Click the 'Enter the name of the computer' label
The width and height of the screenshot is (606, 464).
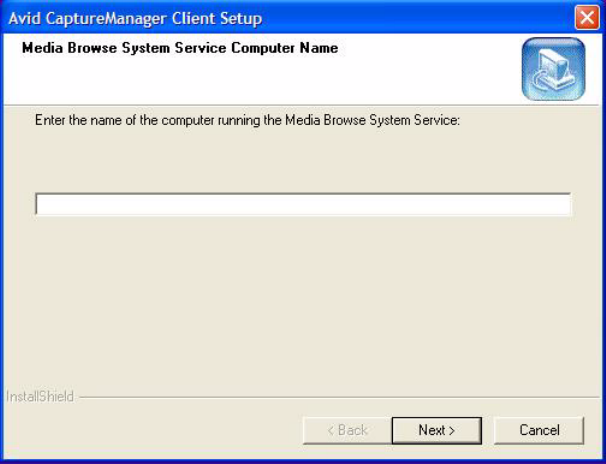246,119
